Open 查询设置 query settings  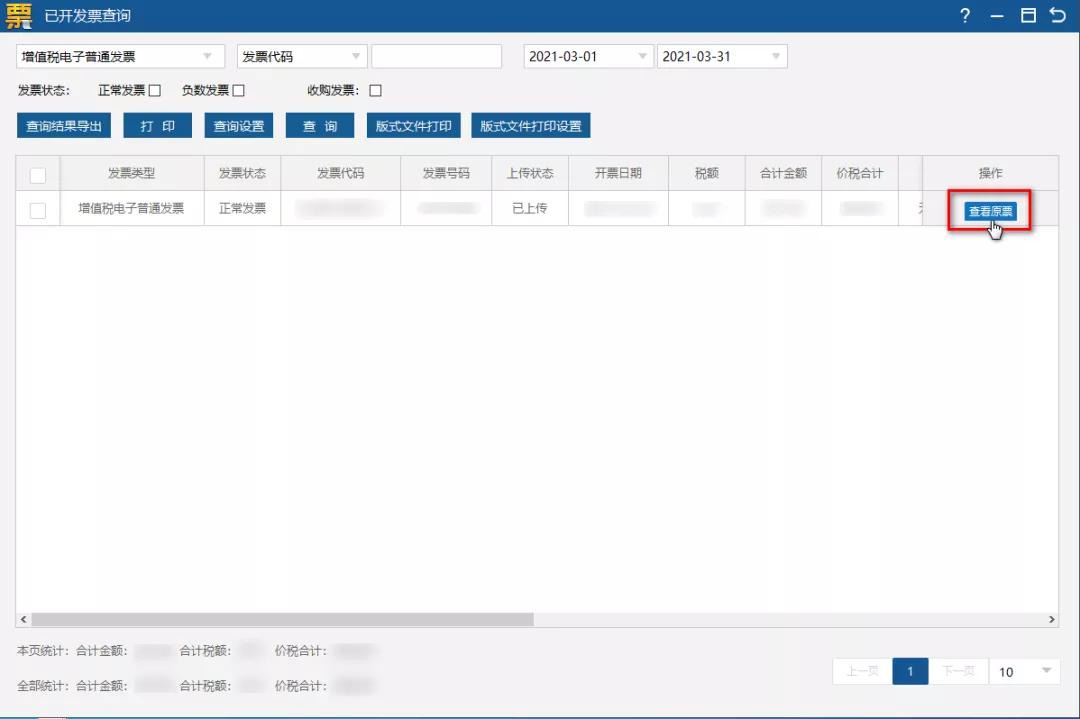click(238, 125)
